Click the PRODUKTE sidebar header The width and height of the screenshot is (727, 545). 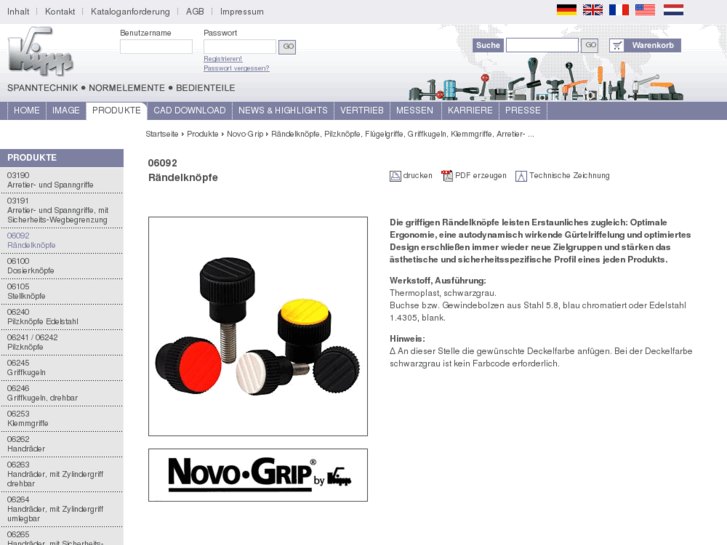coord(62,158)
